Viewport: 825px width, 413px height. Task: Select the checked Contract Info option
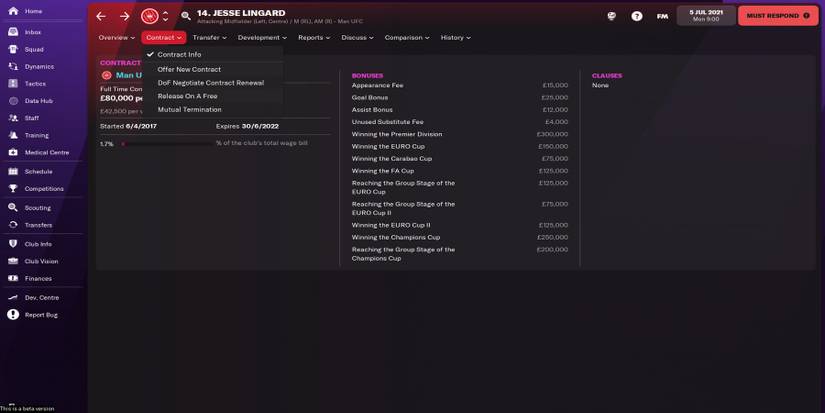[x=179, y=55]
